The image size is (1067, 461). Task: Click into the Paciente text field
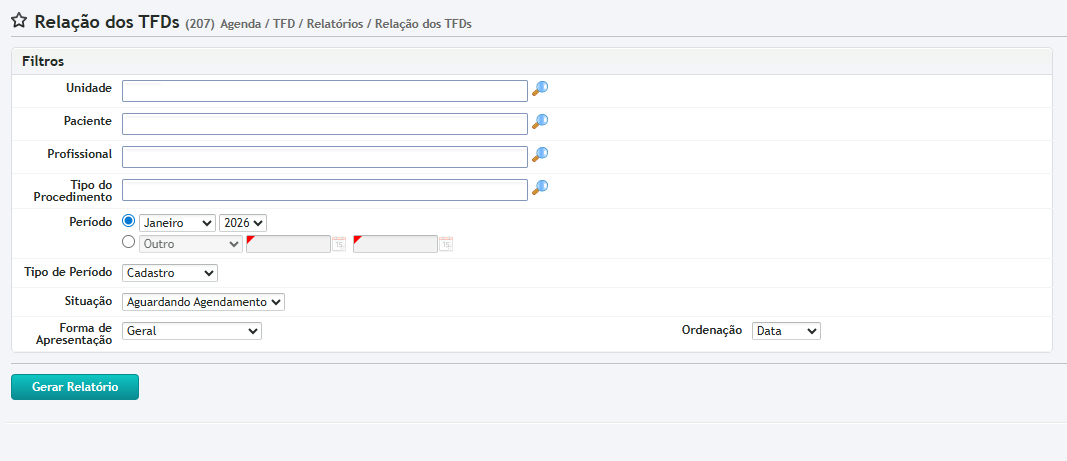[x=324, y=124]
